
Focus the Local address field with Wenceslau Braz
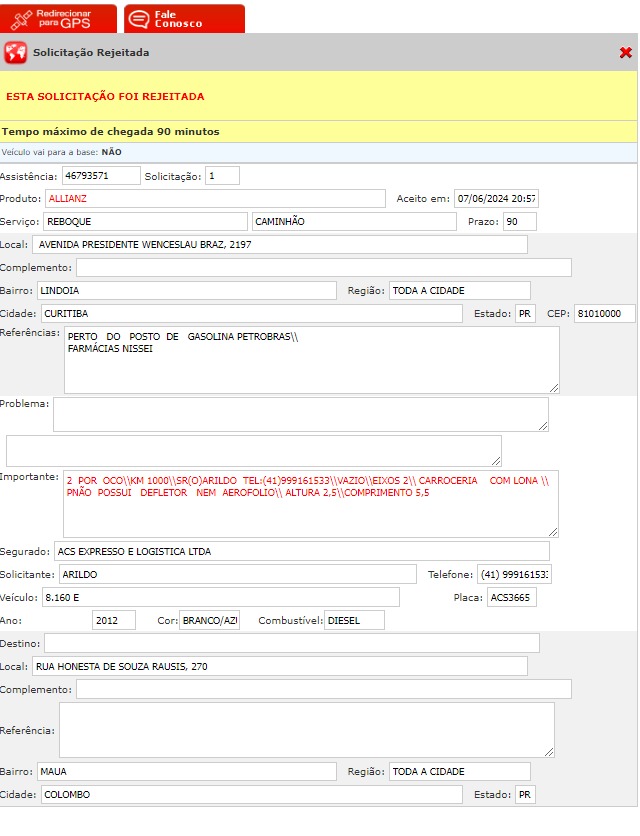click(x=279, y=245)
